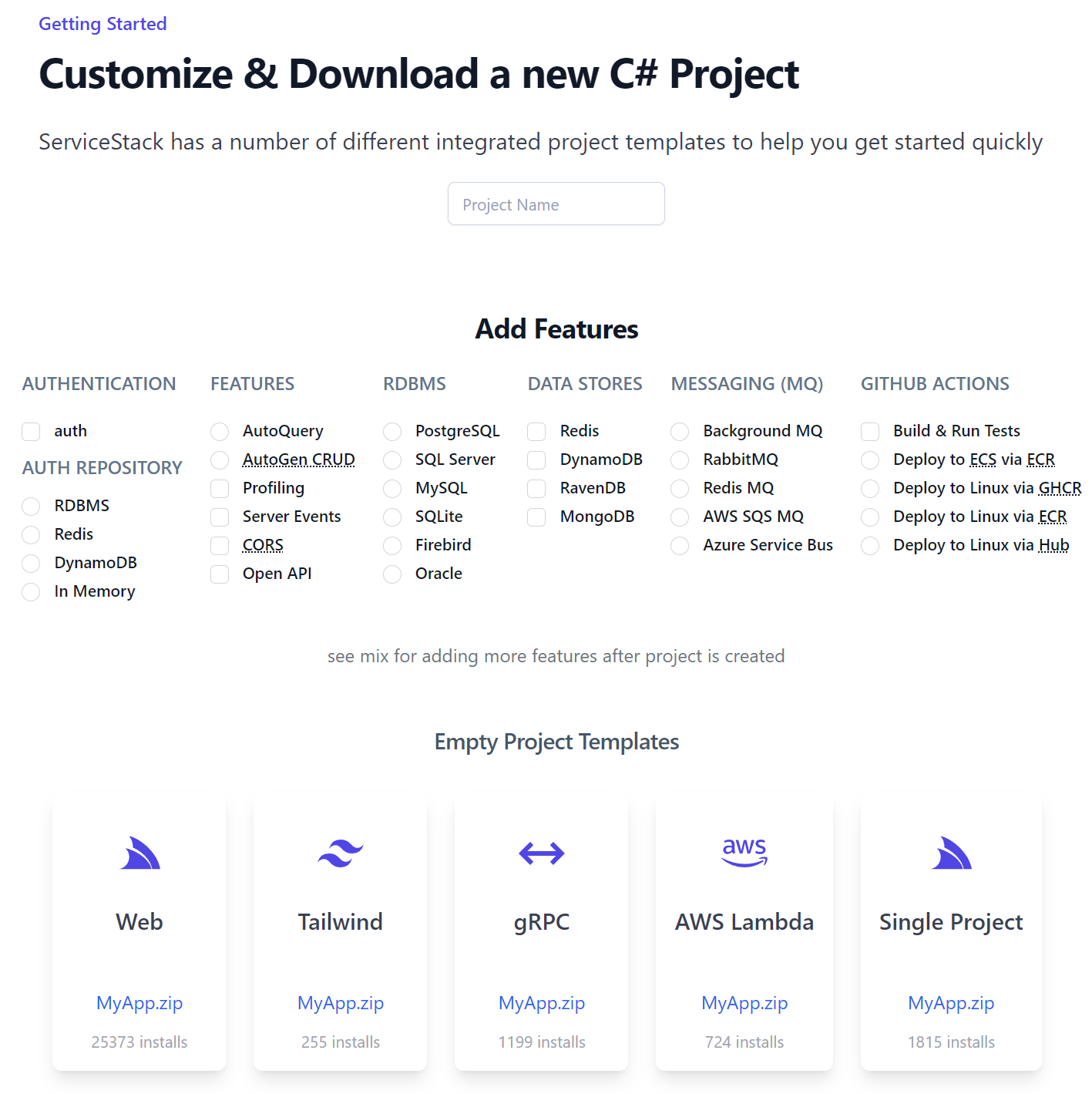
Task: Click the AWS Lambda template title
Action: point(744,922)
